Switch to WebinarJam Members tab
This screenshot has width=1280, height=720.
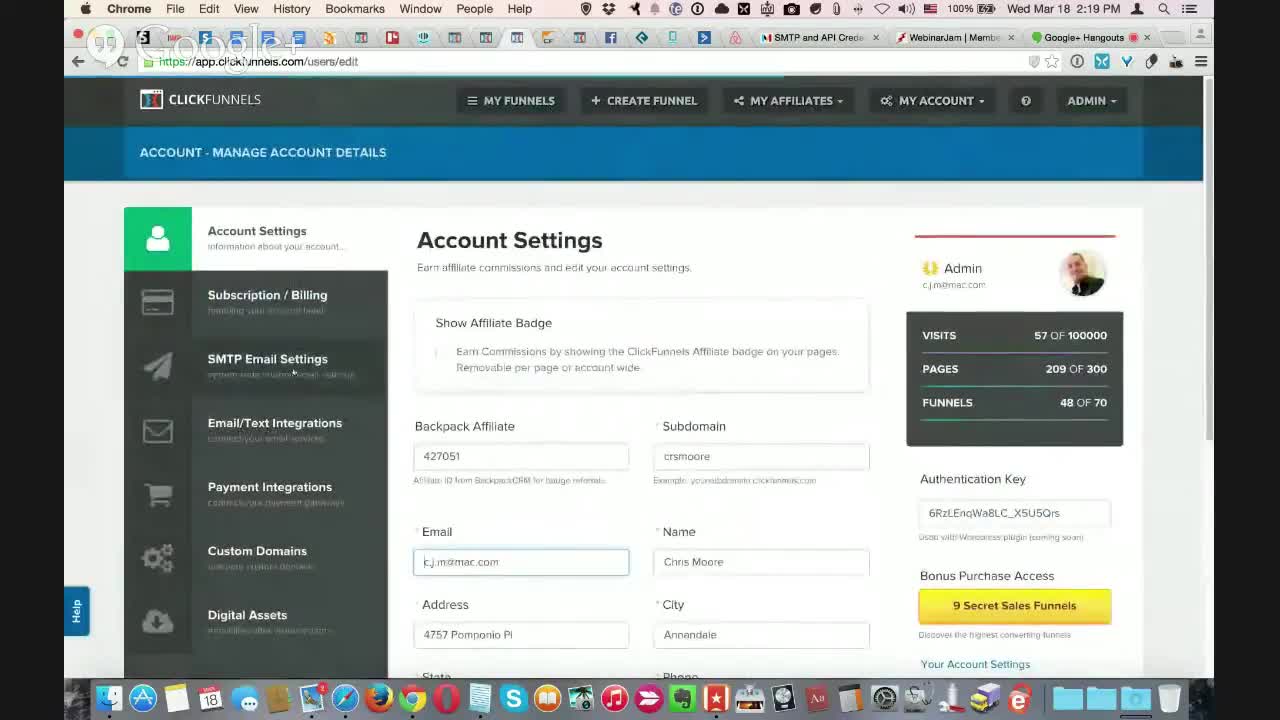click(954, 37)
